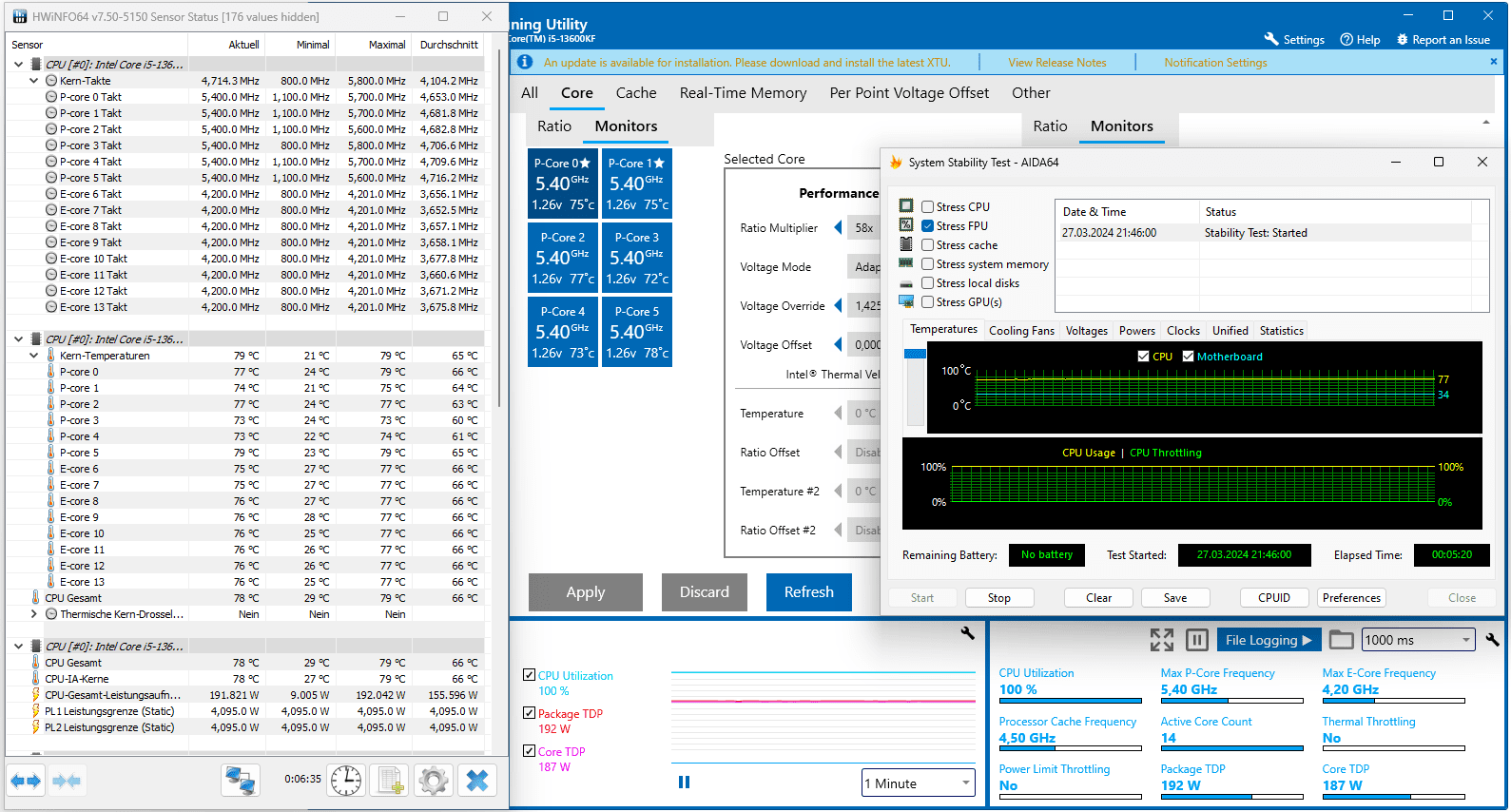Collapse the third CPU [#0] power group
The width and height of the screenshot is (1511, 812).
(19, 646)
